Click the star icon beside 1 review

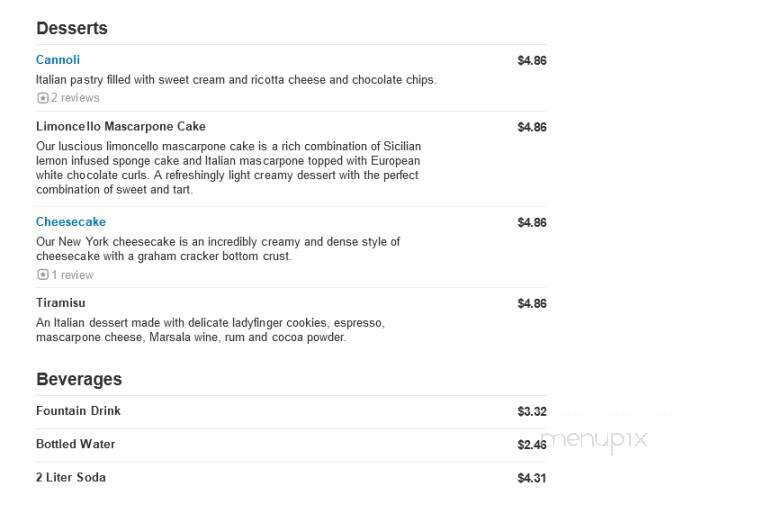pos(43,275)
